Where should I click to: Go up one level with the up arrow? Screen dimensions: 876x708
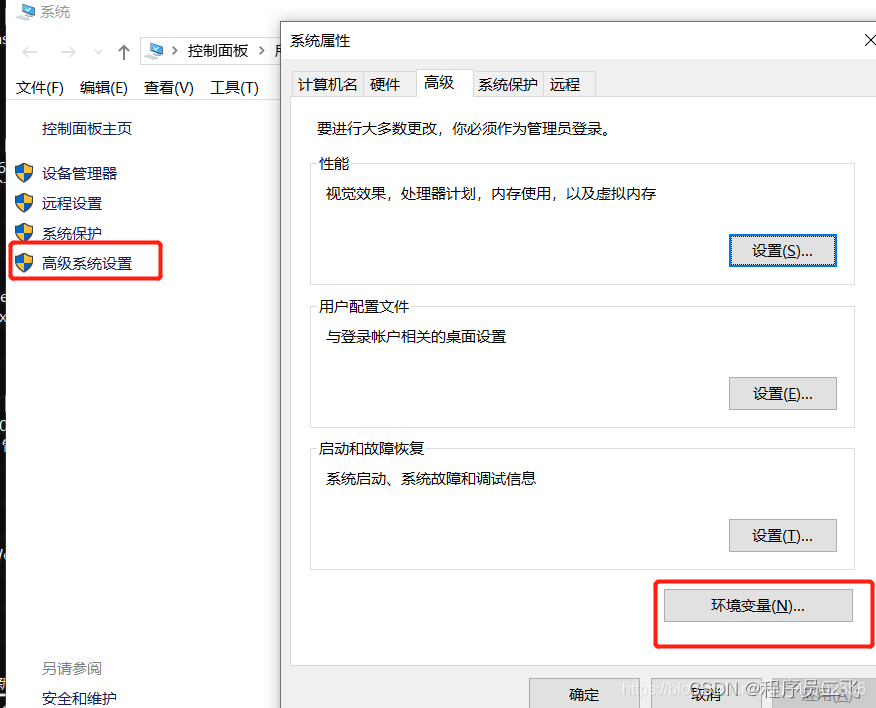pos(124,52)
